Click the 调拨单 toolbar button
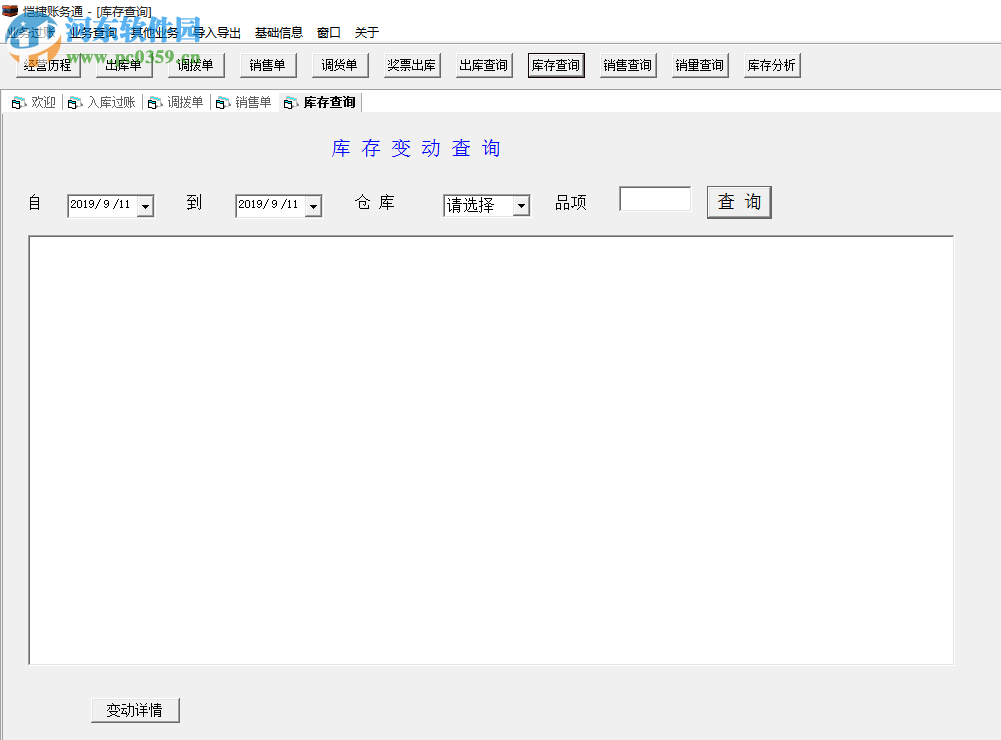The image size is (1001, 740). point(195,65)
